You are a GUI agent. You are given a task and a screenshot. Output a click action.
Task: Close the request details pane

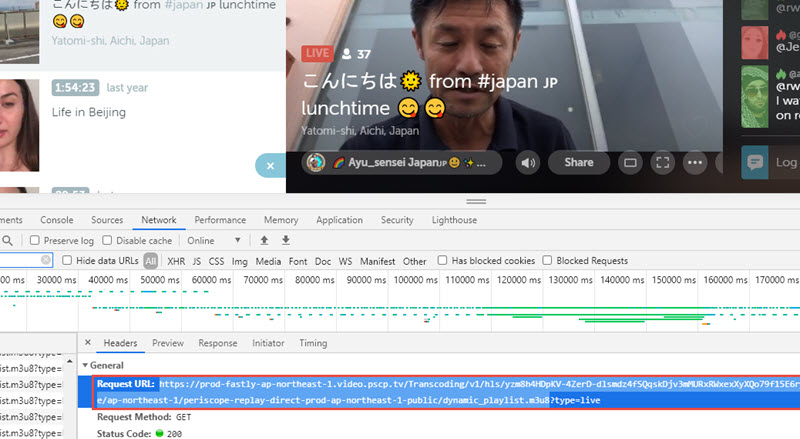pos(88,343)
